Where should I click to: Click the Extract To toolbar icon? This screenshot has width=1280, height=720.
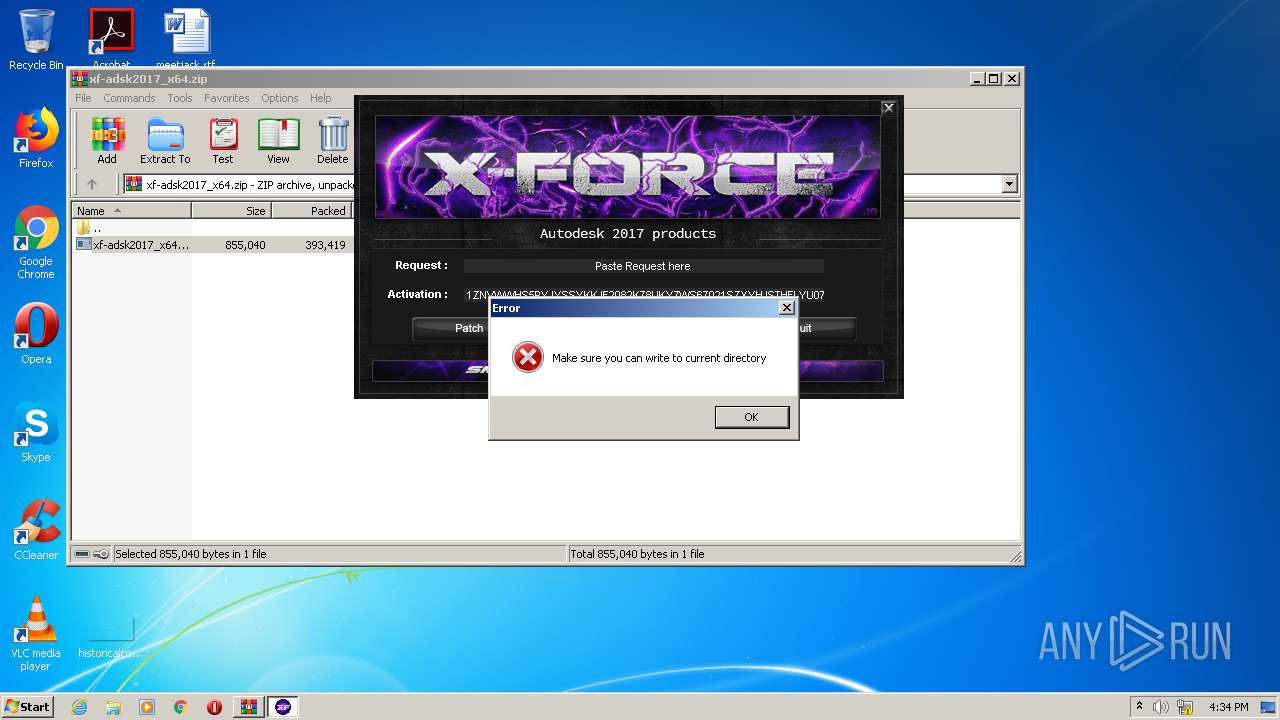coord(165,141)
